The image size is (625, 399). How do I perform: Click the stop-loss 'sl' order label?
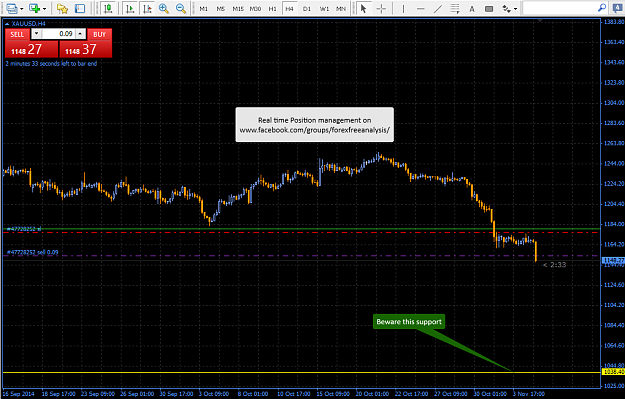coord(24,229)
